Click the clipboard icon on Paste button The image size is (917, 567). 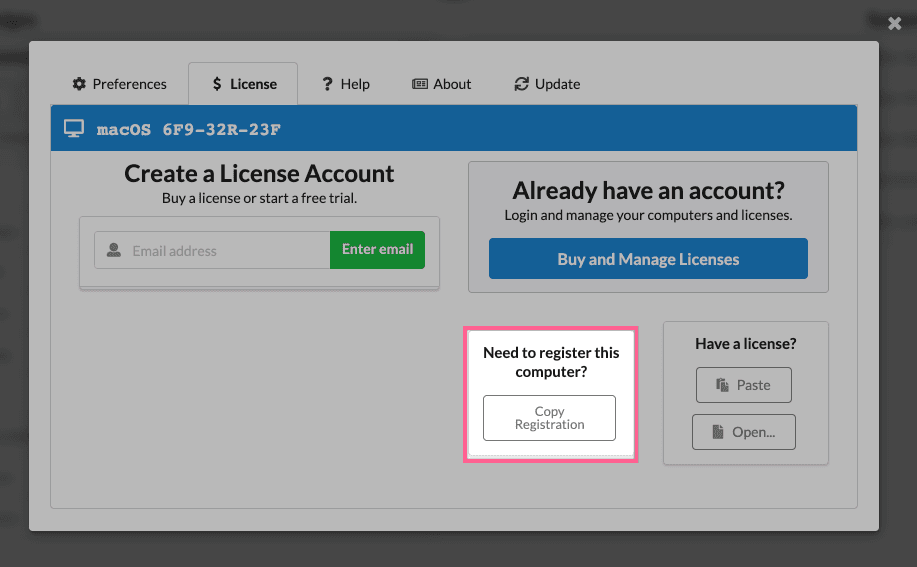(x=723, y=385)
